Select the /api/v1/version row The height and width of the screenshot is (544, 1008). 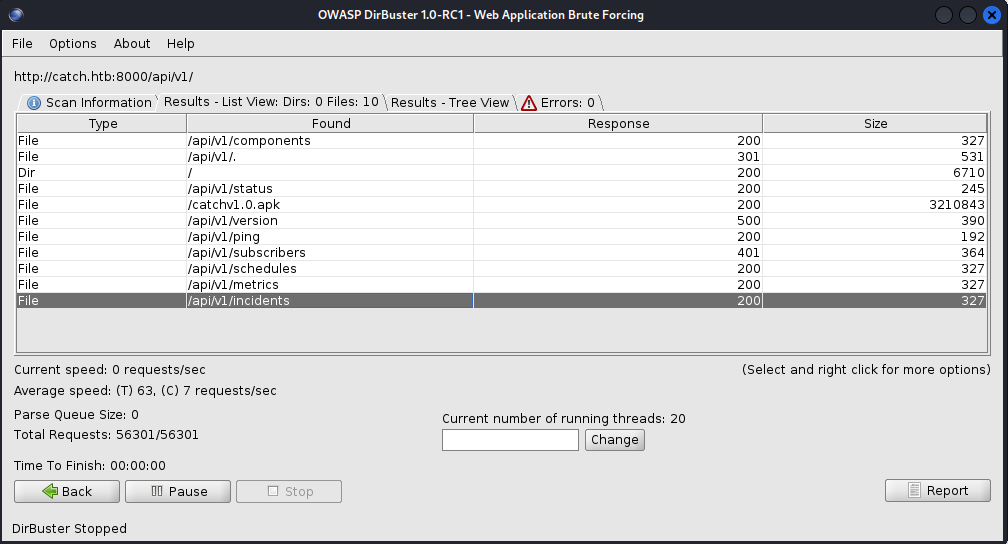[501, 221]
